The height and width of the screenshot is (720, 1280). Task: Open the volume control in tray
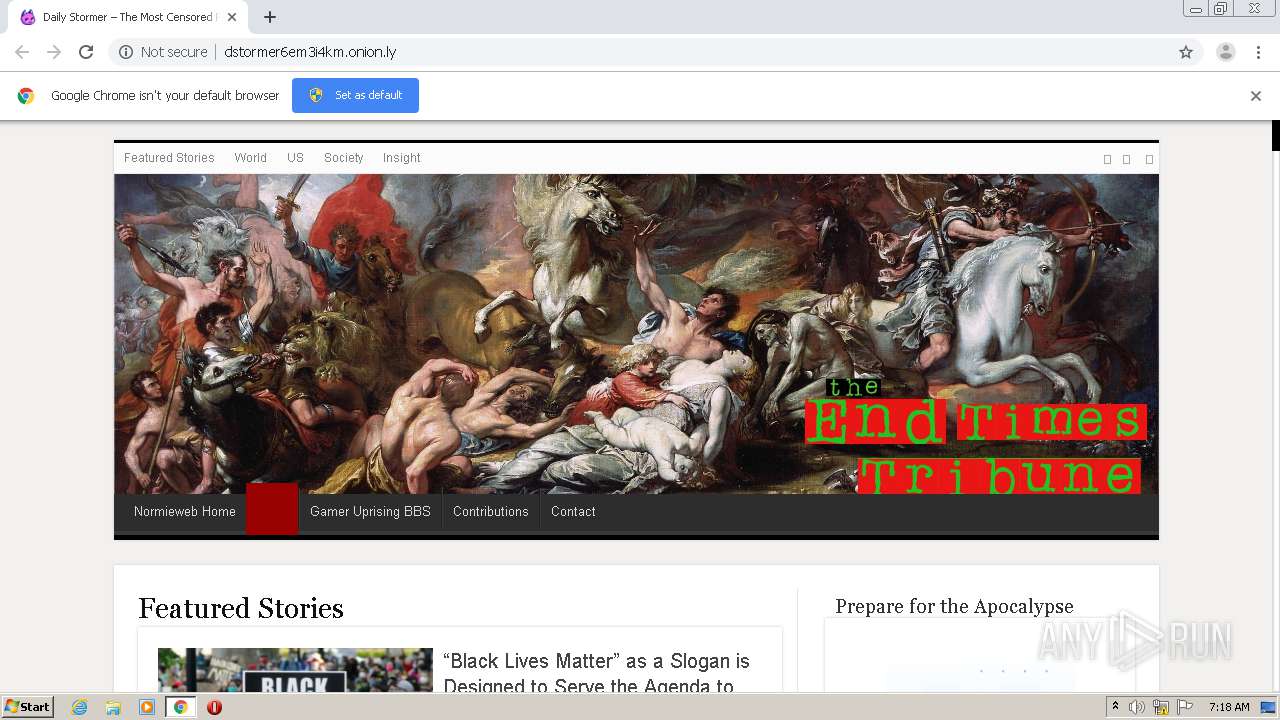tap(1137, 707)
